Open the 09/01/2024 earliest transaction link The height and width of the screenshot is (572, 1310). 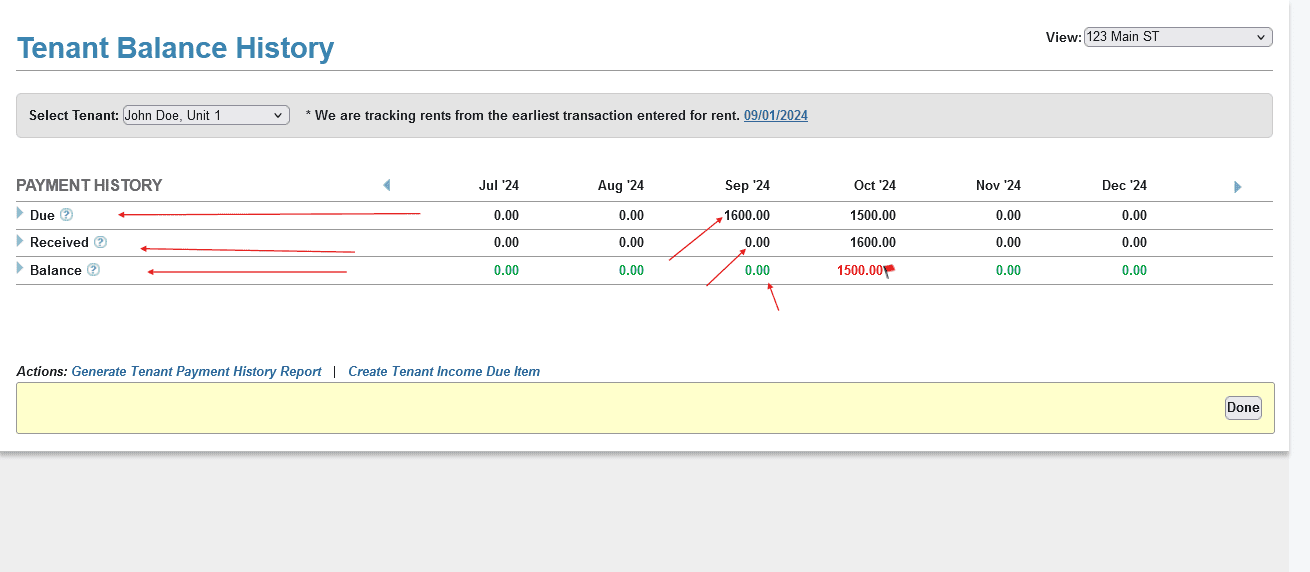775,115
